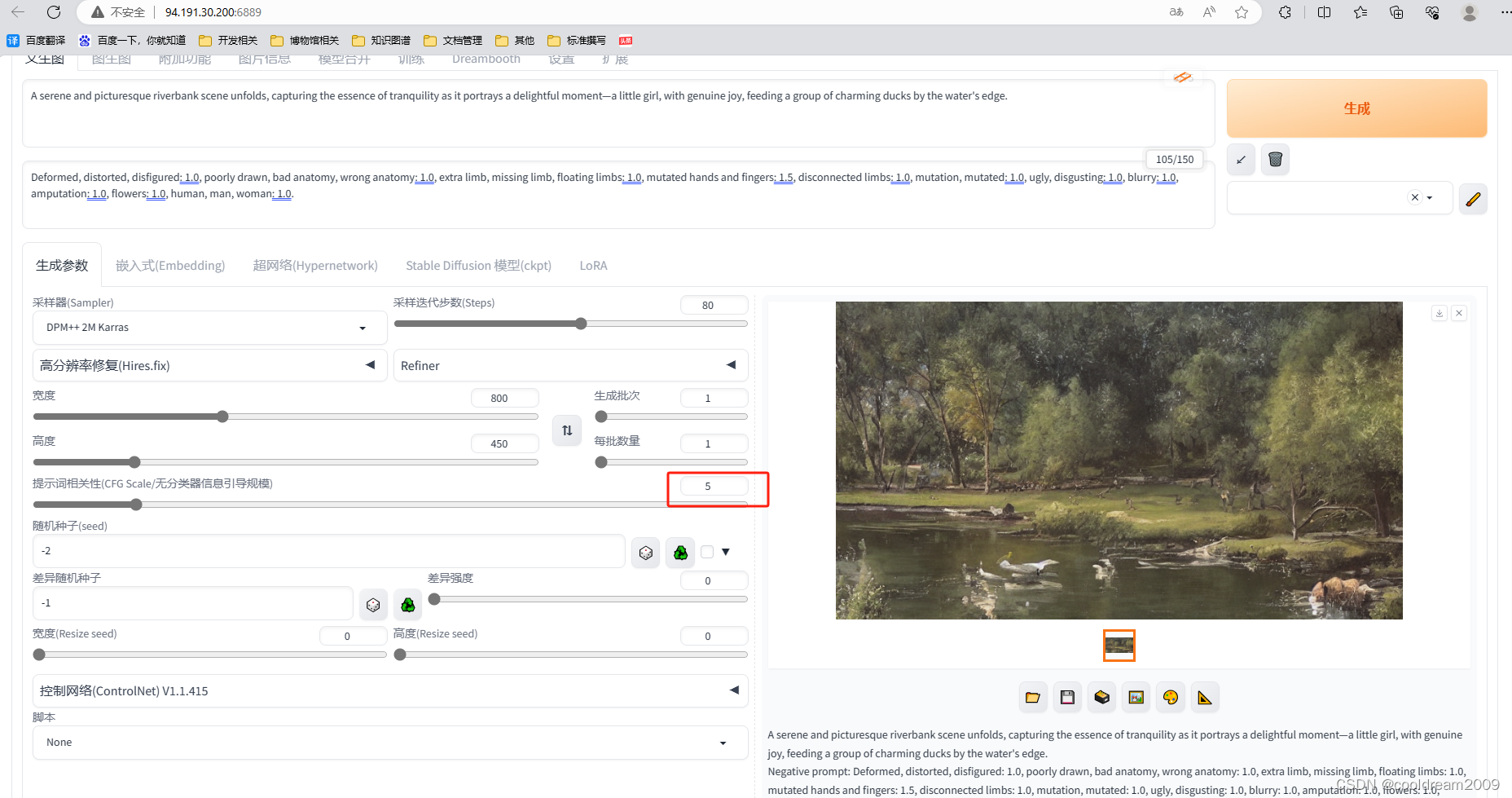
Task: Adjust the sampling steps slider
Action: 570,324
